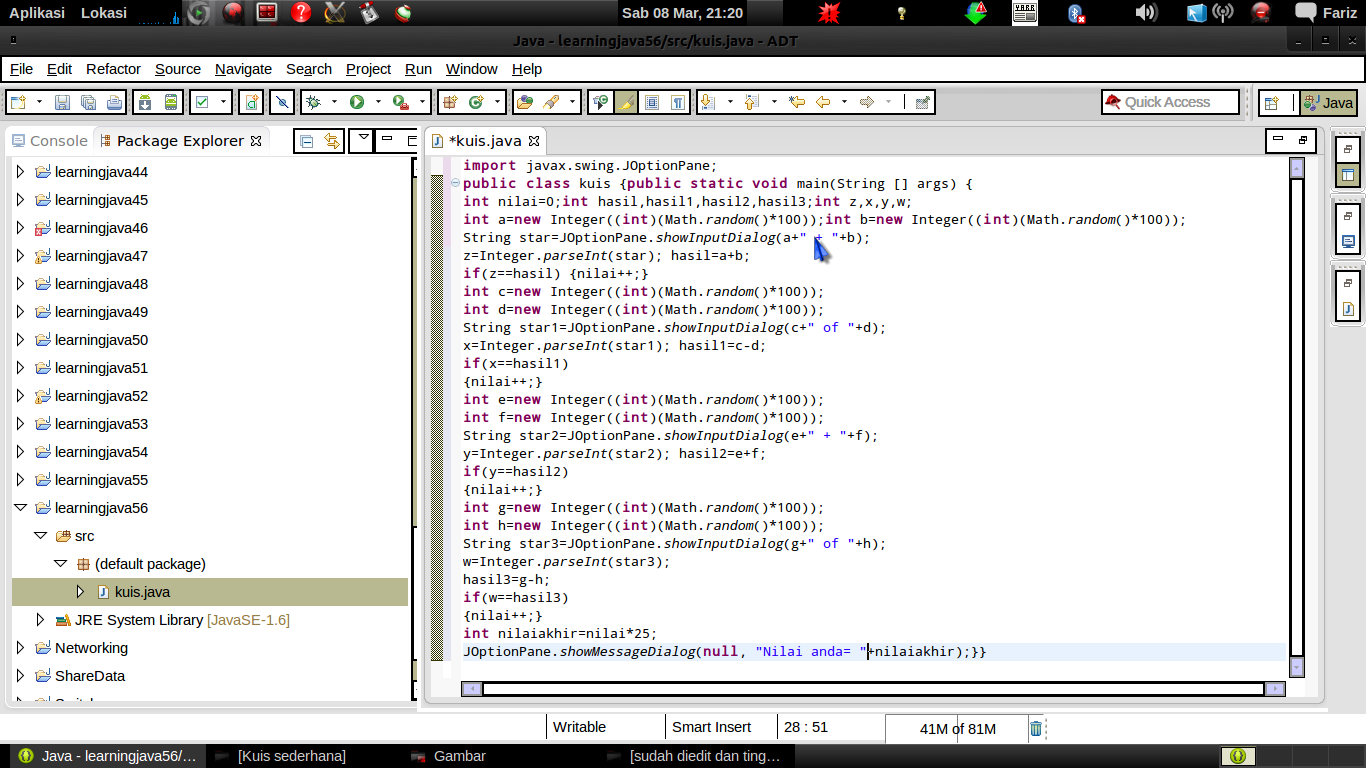This screenshot has height=768, width=1366.
Task: Toggle Mark Occurrences highlighter button
Action: 626,102
